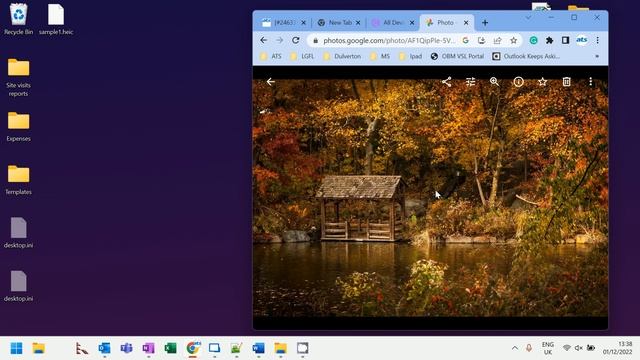640x360 pixels.
Task: Click the site lock icon in address bar
Action: (x=315, y=40)
